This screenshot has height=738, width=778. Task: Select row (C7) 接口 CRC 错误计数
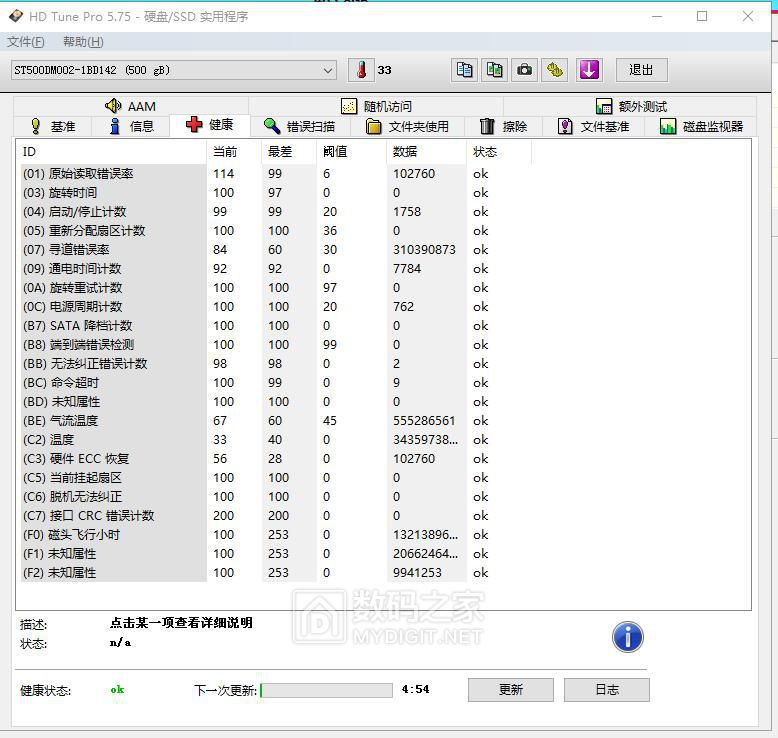pyautogui.click(x=274, y=516)
